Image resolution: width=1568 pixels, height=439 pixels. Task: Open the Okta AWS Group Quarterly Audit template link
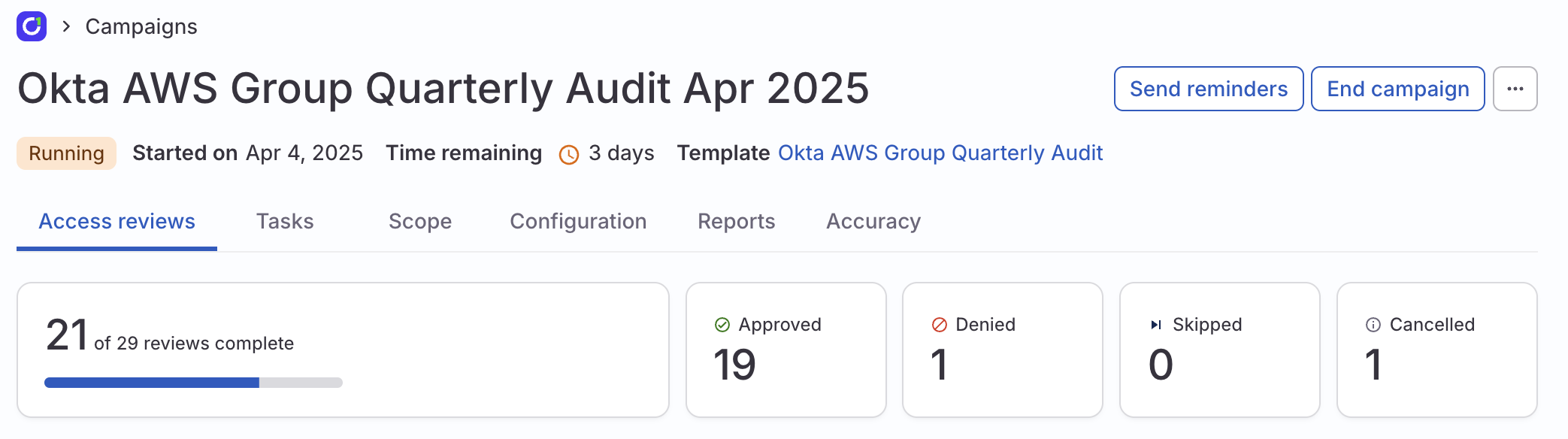tap(940, 153)
